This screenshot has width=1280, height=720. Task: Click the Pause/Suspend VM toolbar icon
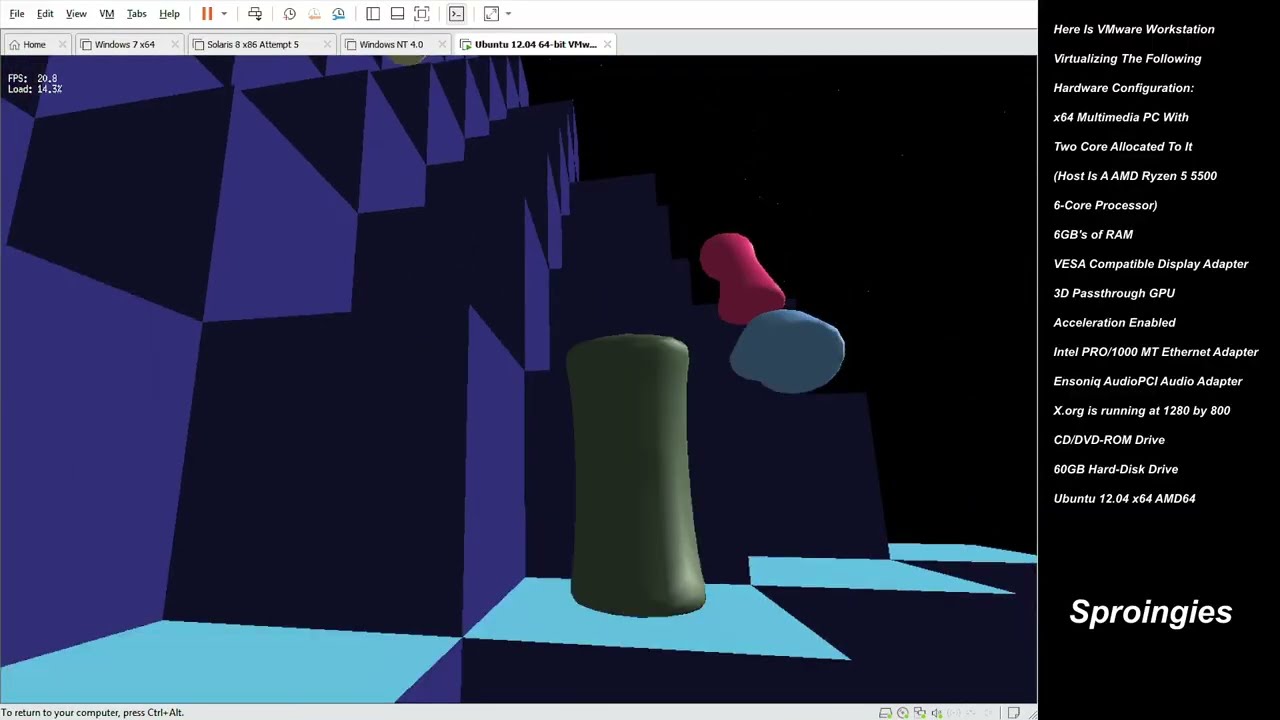(x=207, y=14)
